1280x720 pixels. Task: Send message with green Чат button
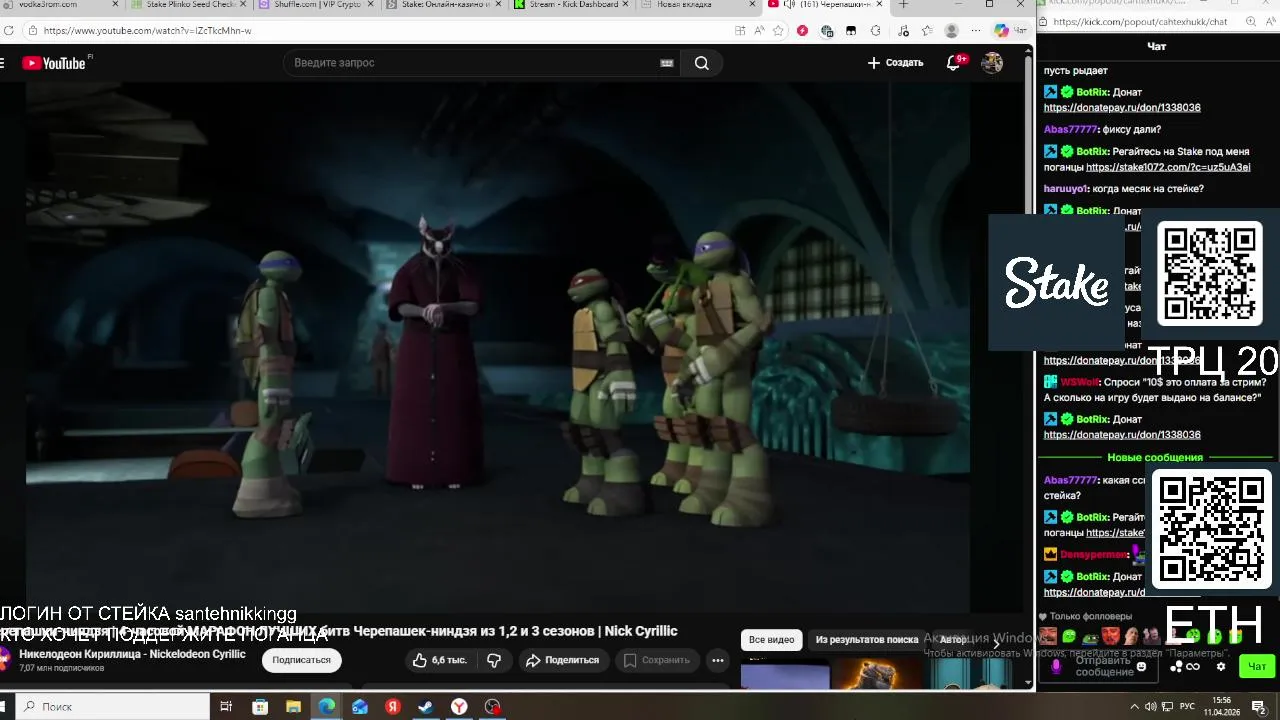click(x=1257, y=666)
